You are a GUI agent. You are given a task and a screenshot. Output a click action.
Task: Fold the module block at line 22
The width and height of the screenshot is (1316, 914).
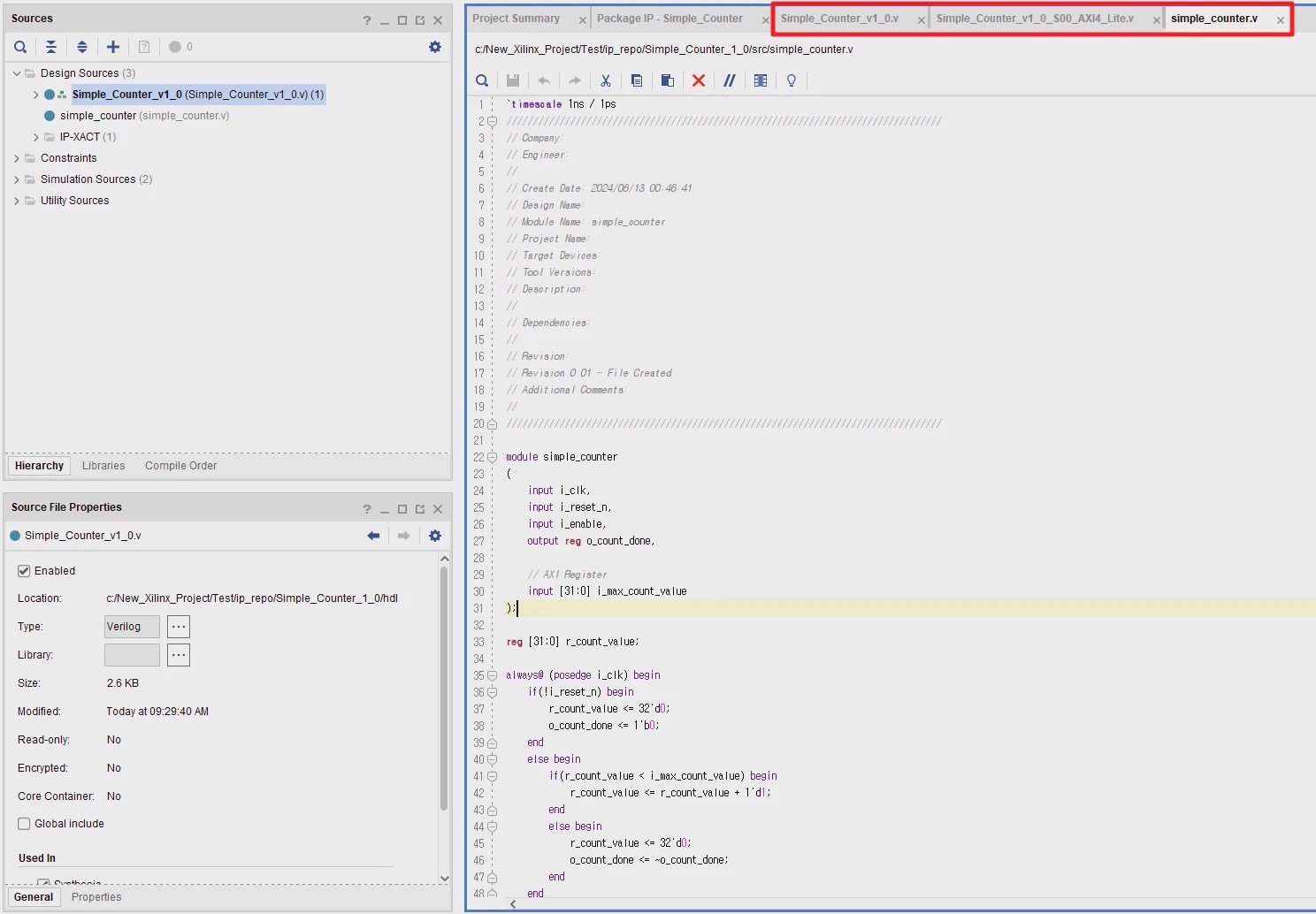[493, 457]
